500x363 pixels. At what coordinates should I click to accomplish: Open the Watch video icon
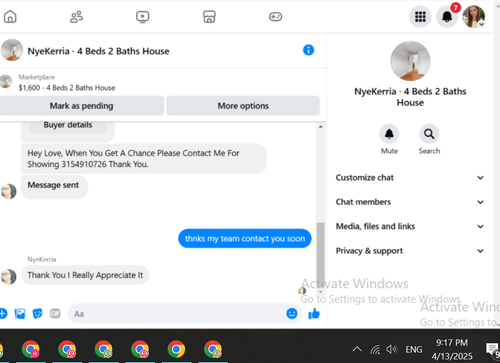143,17
